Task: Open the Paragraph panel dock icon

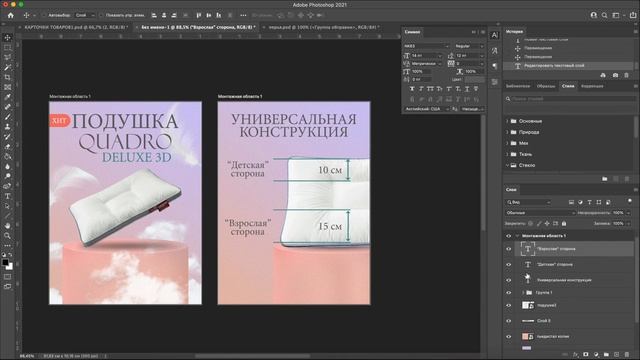Action: [x=495, y=66]
